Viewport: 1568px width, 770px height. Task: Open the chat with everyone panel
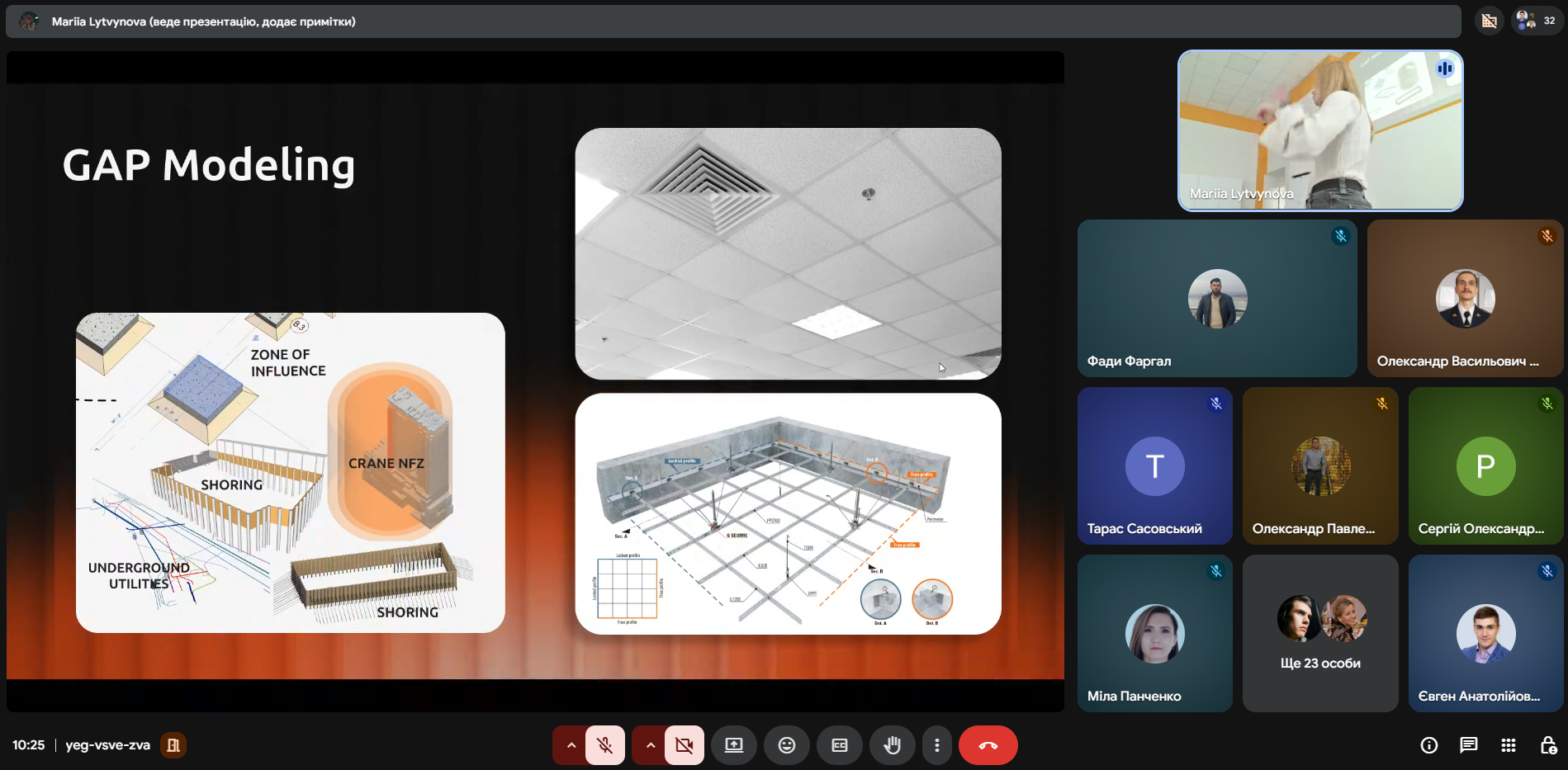click(x=1469, y=745)
